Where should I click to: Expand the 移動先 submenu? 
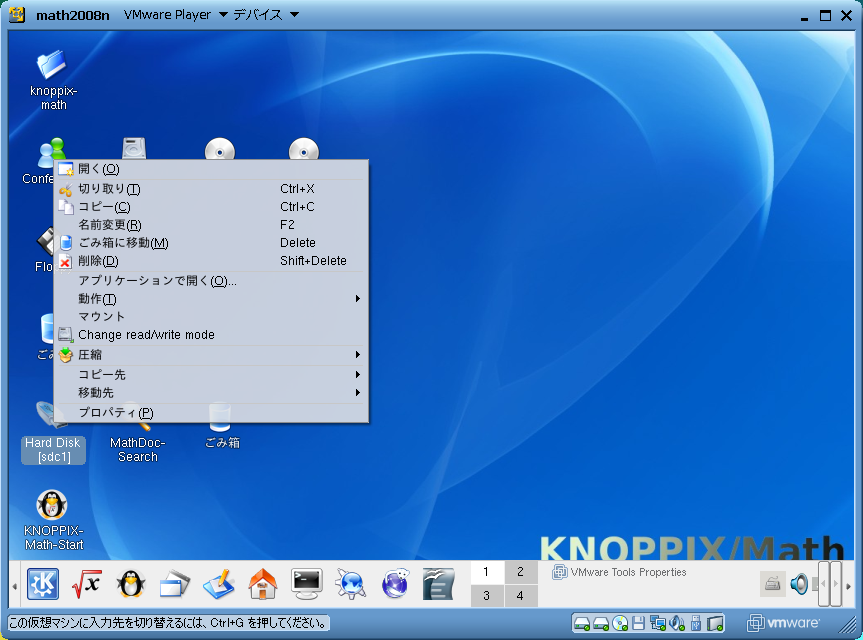211,393
